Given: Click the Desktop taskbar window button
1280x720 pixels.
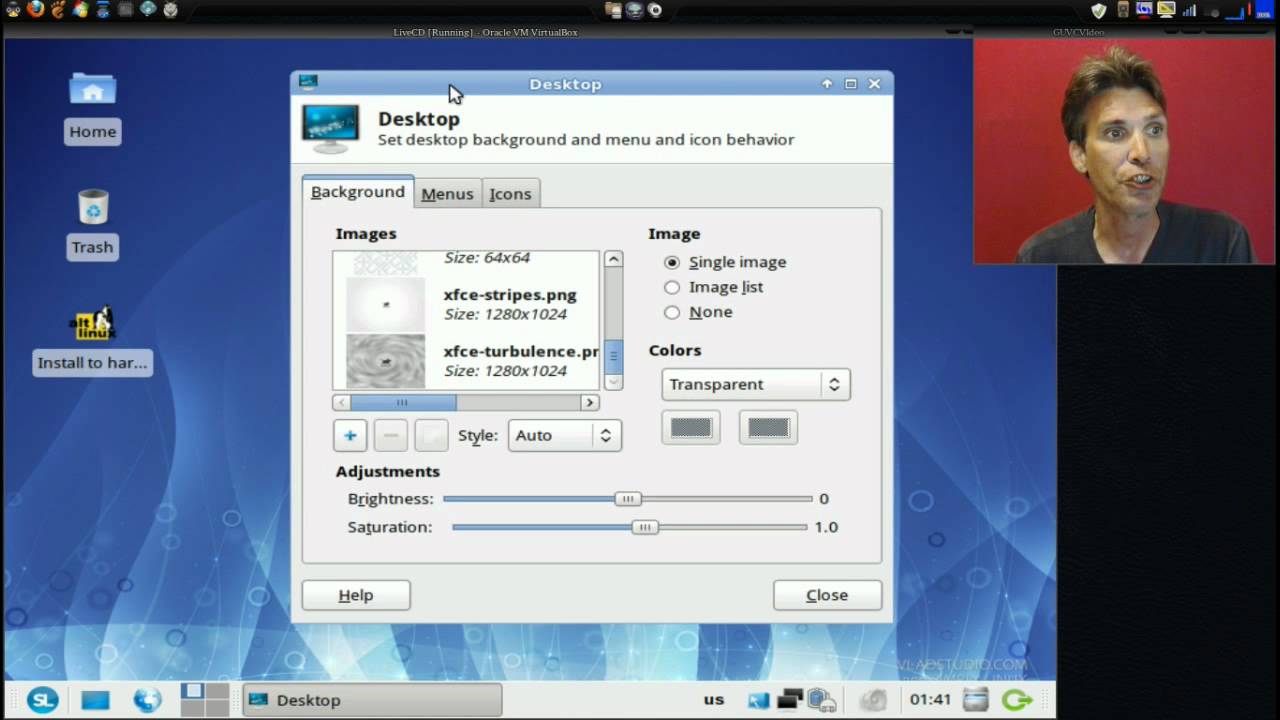Looking at the screenshot, I should point(372,700).
